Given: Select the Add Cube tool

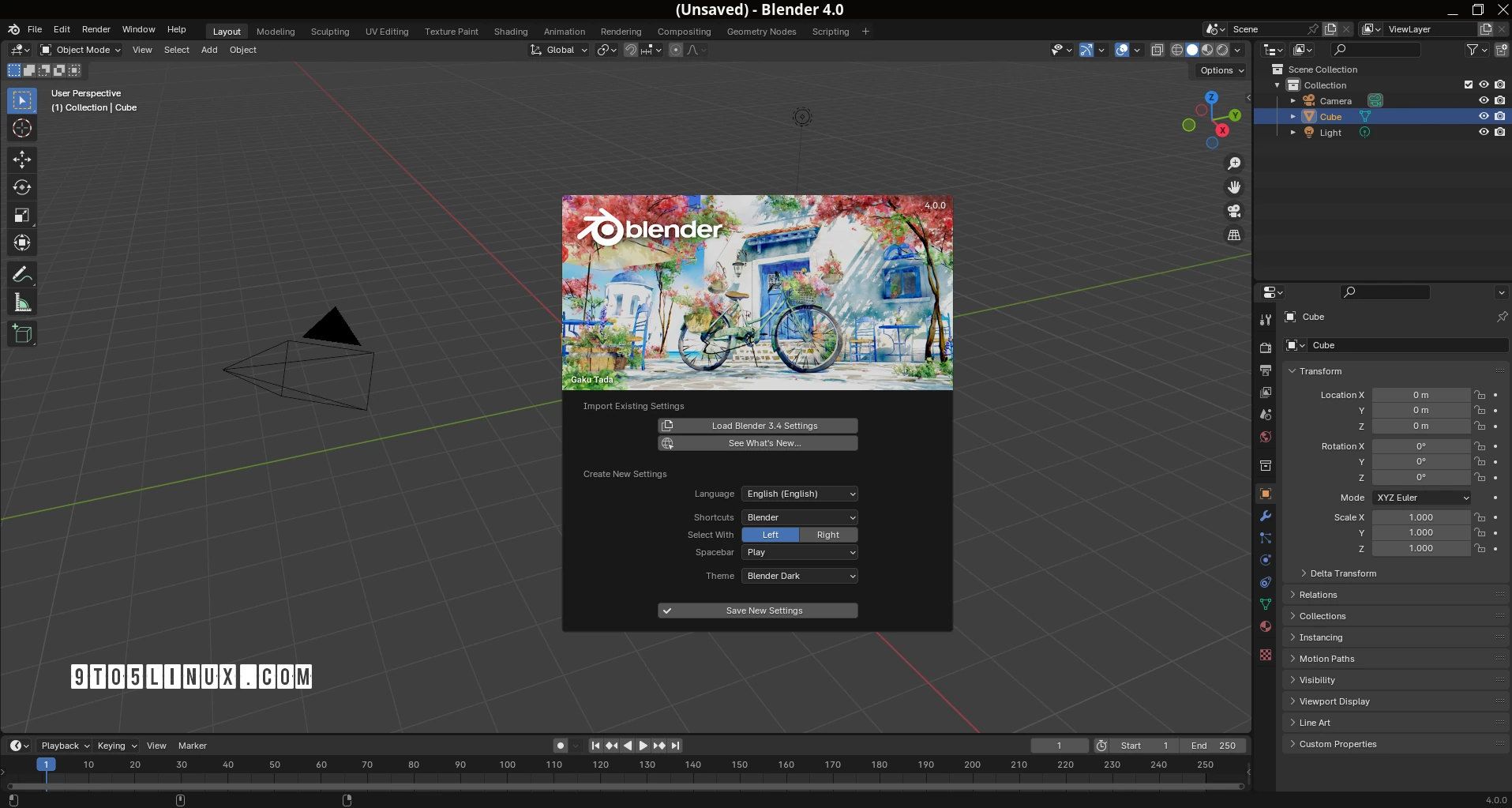Looking at the screenshot, I should pos(22,334).
